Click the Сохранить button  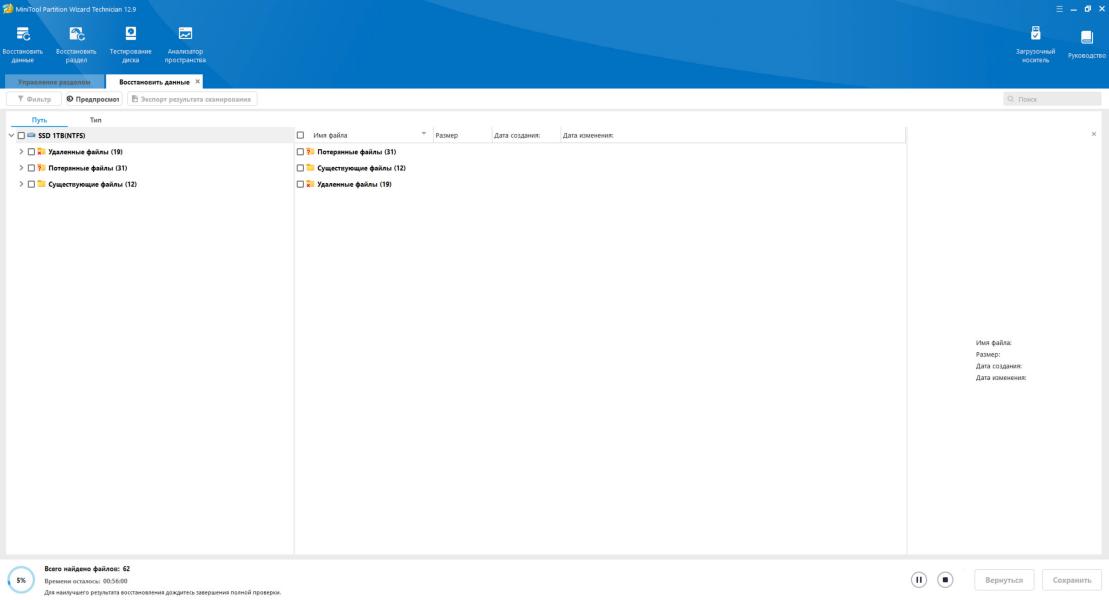[1072, 579]
